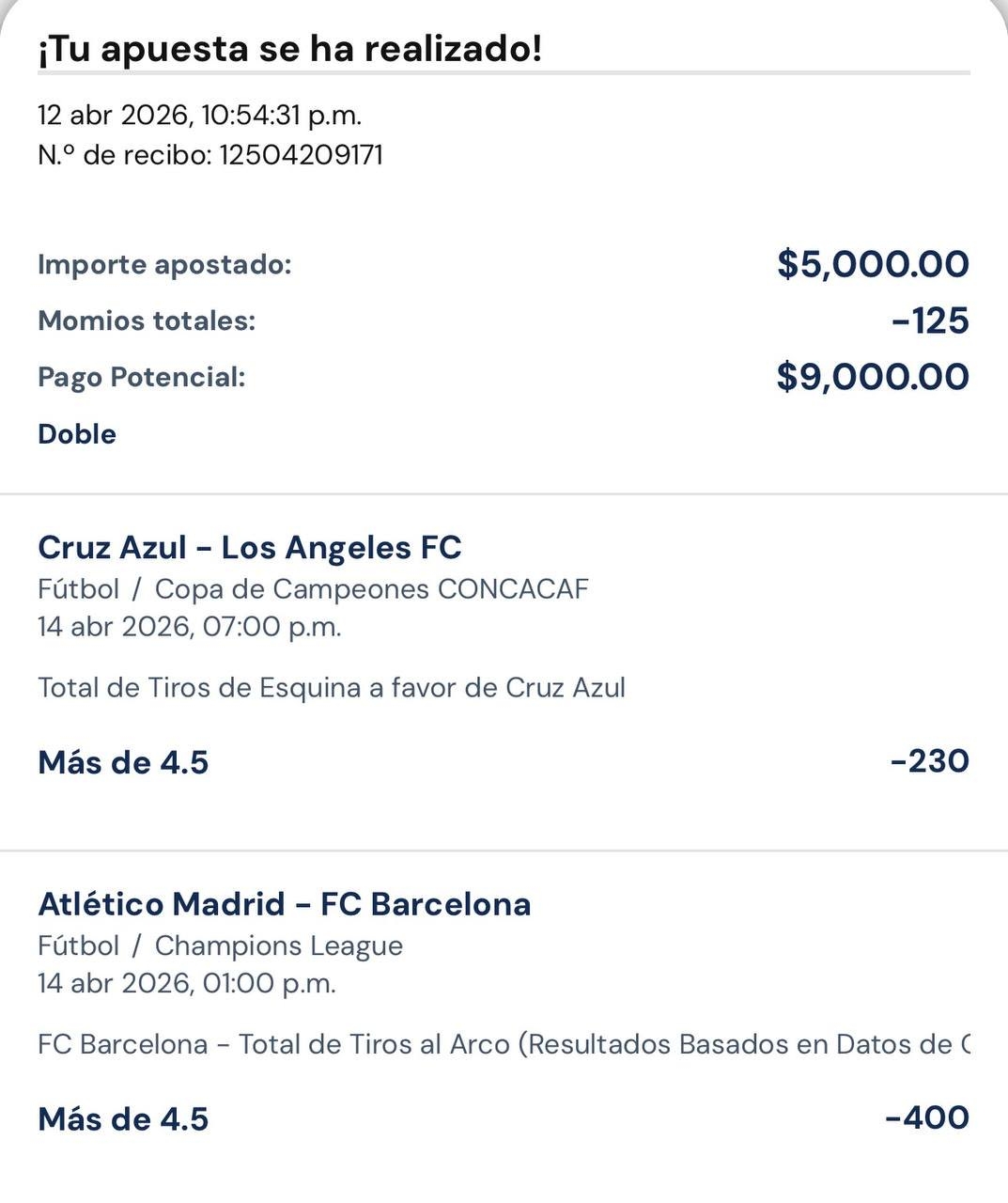Tap the -400 odds value
Viewport: 1008px width, 1203px height.
pos(926,1117)
